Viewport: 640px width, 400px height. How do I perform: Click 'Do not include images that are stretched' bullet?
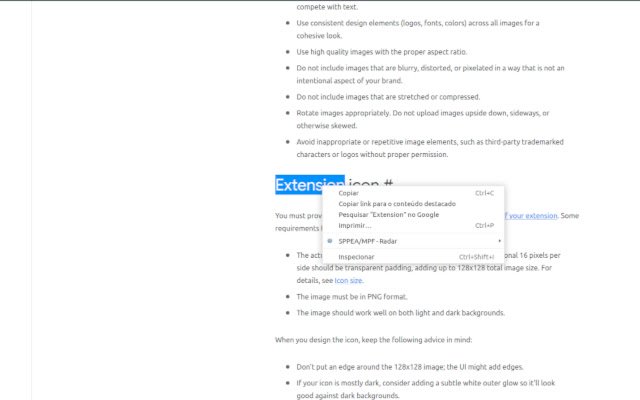point(388,97)
